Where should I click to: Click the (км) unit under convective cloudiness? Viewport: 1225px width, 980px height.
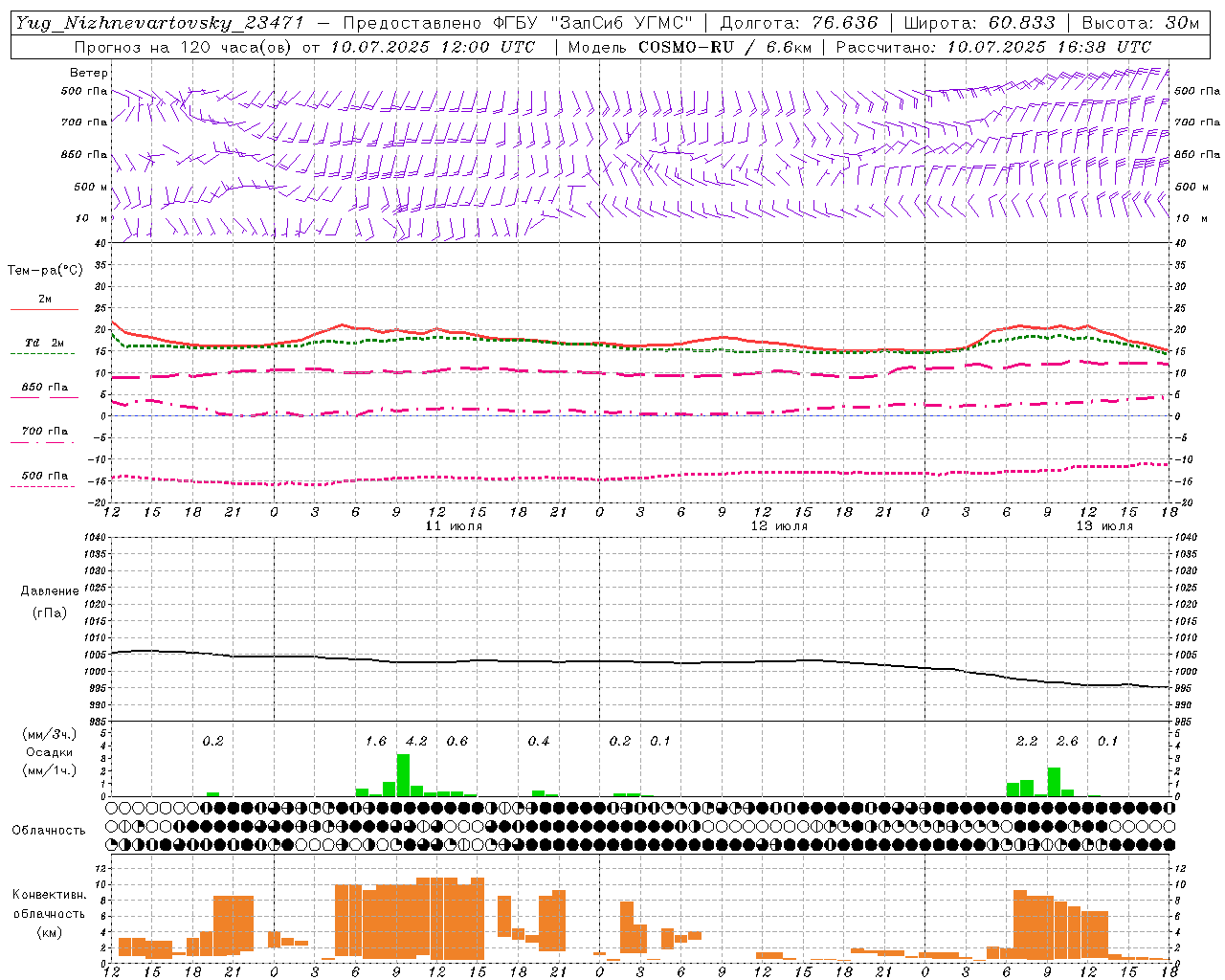tap(49, 931)
